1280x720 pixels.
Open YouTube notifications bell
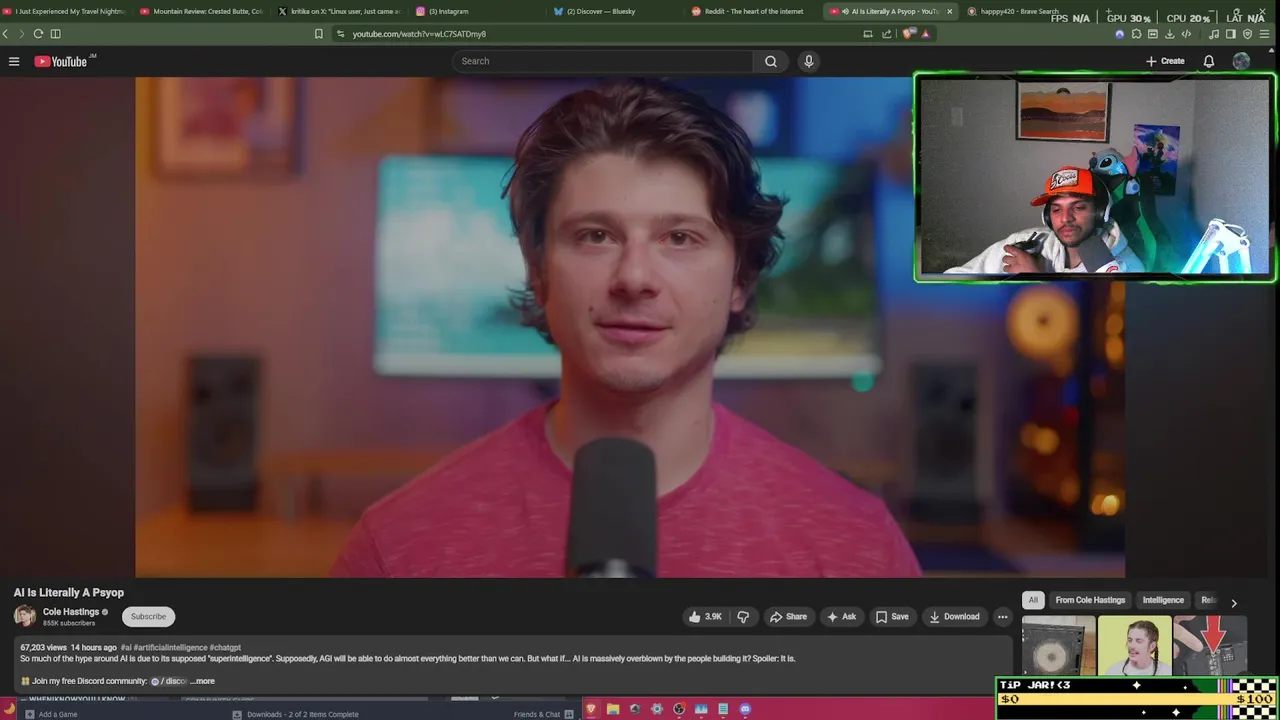click(x=1208, y=61)
